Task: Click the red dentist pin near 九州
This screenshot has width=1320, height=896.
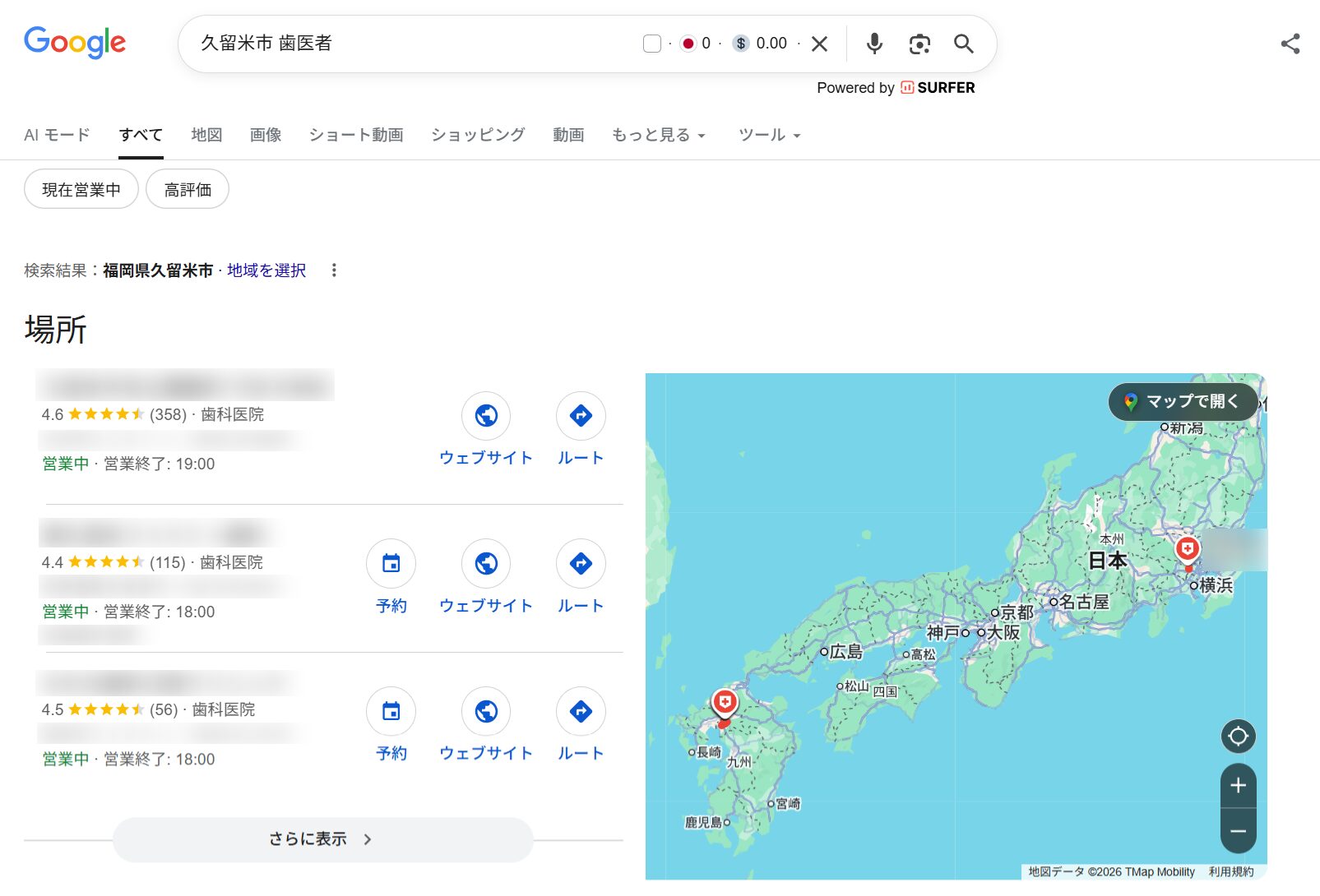Action: 725,701
